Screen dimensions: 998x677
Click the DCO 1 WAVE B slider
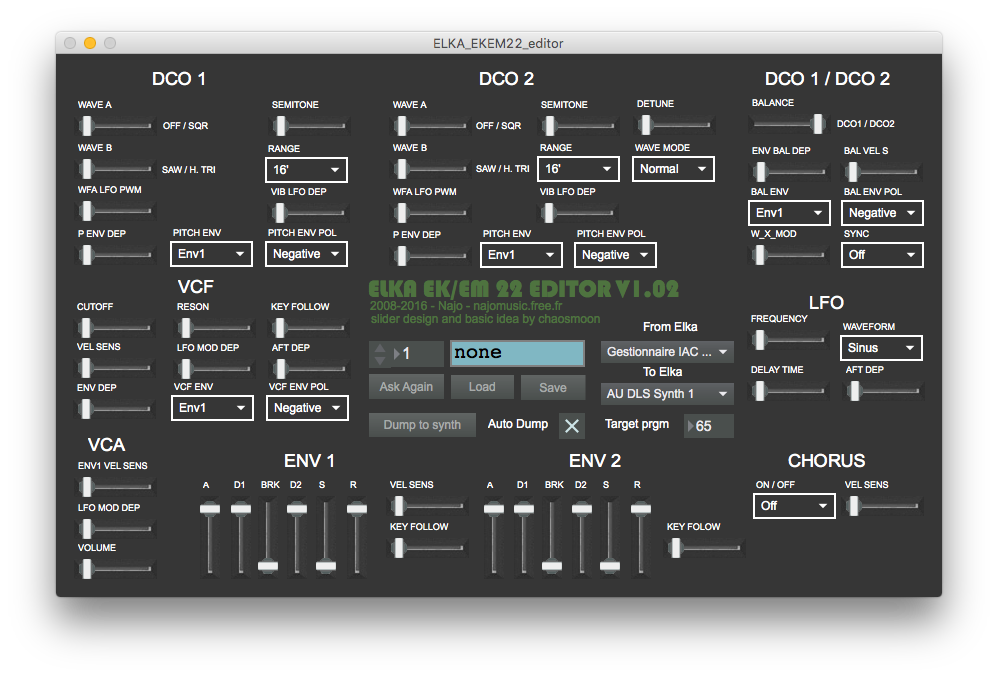(116, 169)
